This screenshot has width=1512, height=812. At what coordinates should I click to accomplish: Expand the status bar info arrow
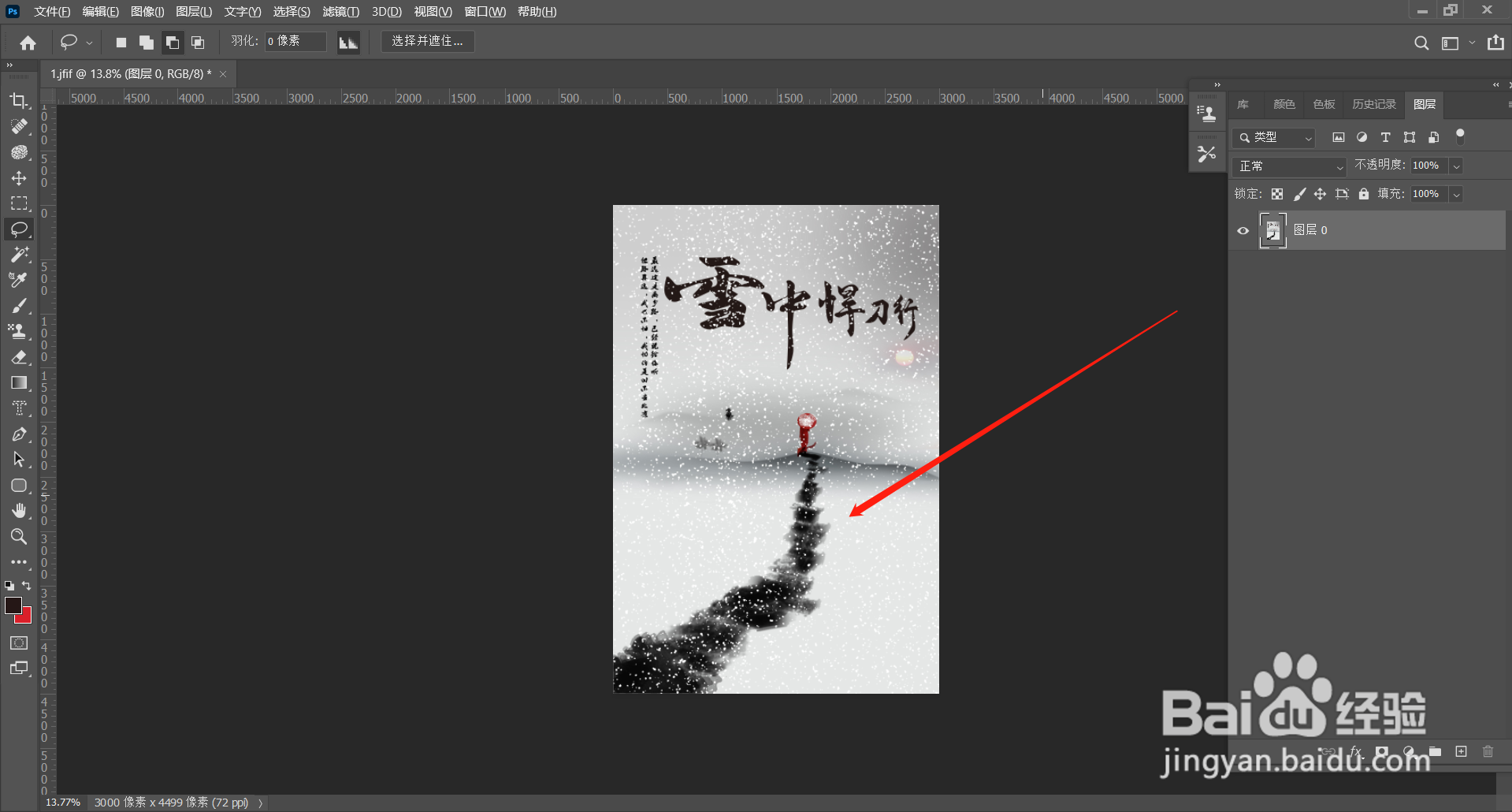(x=260, y=803)
